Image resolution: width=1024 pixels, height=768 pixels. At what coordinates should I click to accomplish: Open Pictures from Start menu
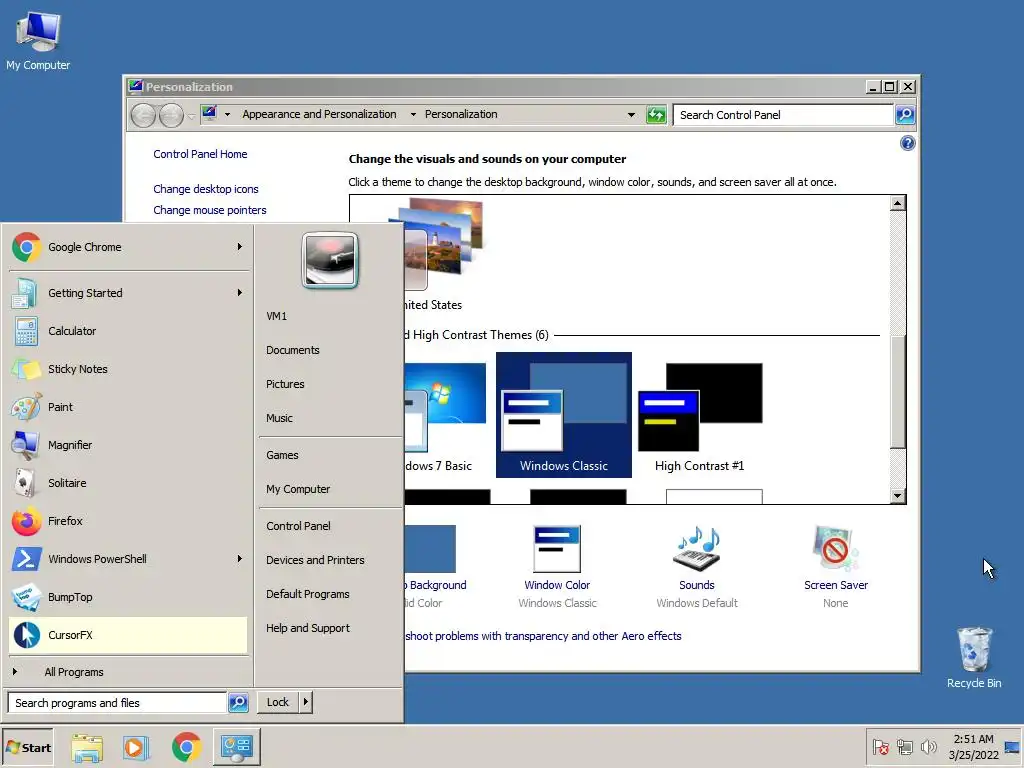[330, 384]
